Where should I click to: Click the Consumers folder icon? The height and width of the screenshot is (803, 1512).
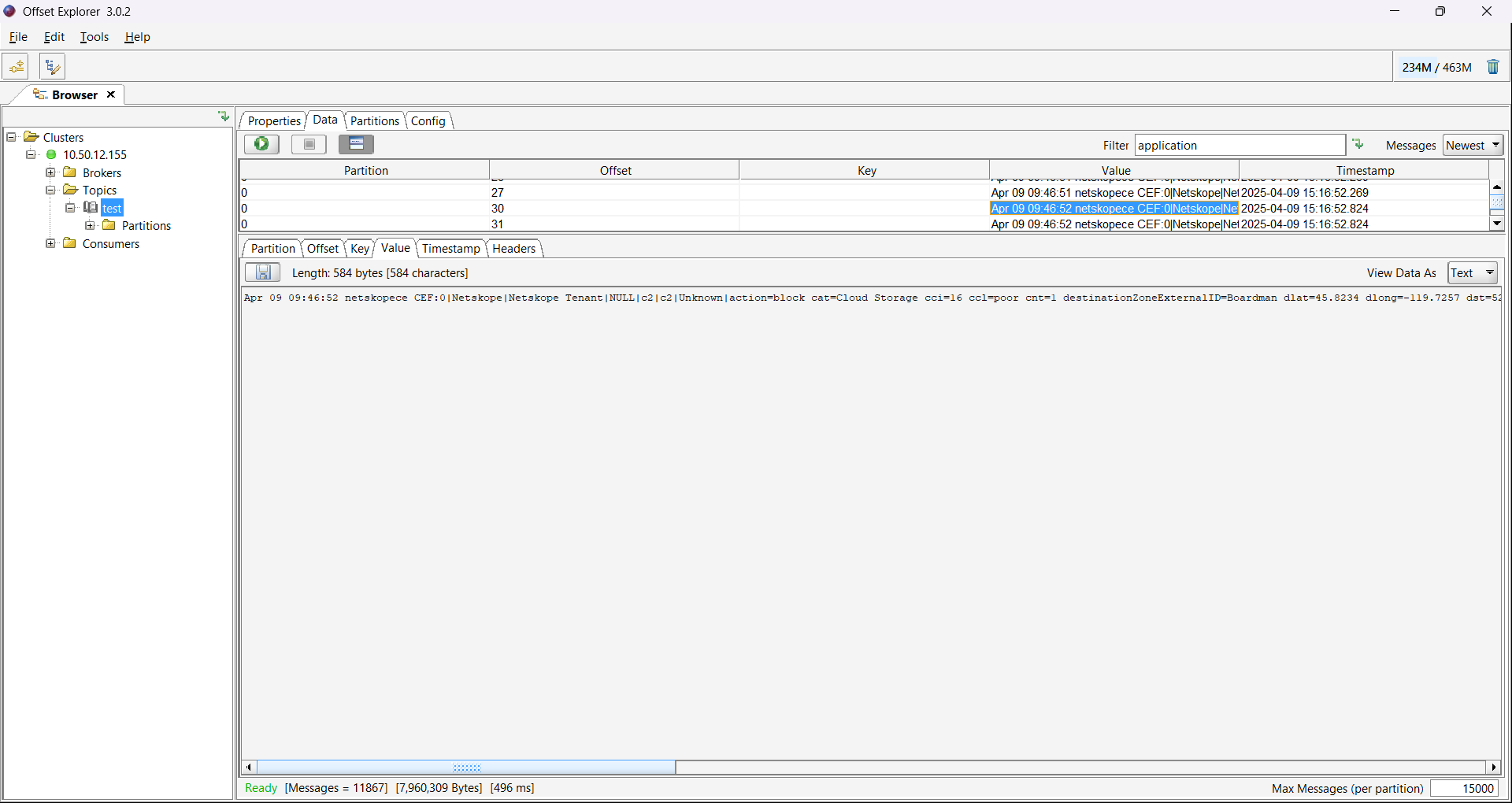(x=69, y=243)
